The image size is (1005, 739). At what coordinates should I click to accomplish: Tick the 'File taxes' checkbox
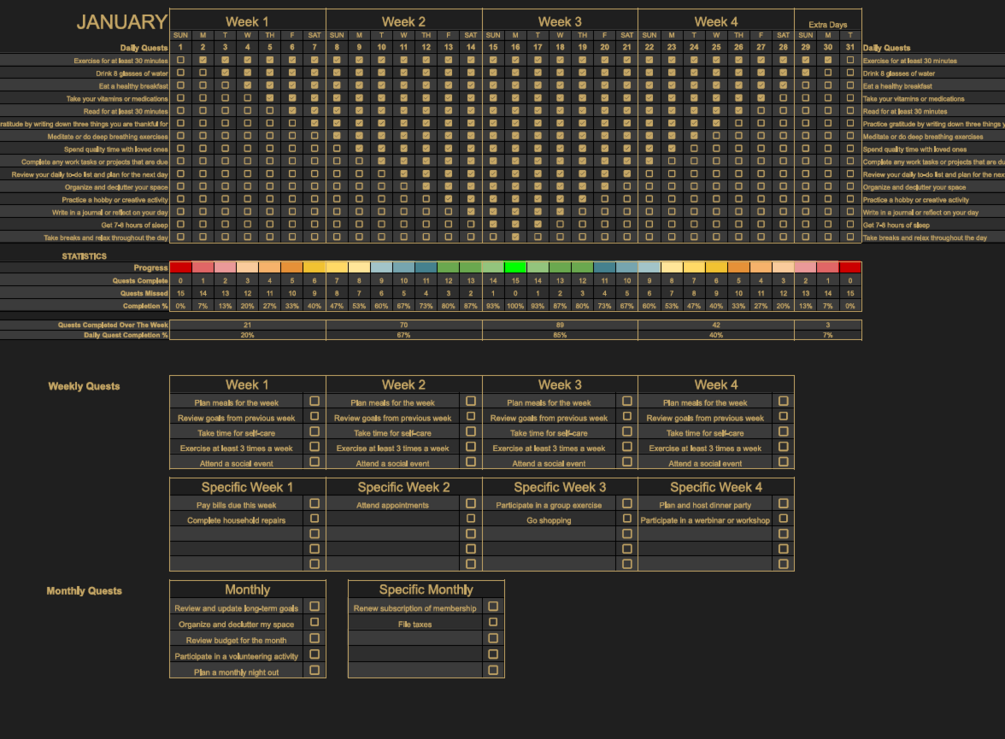(493, 622)
